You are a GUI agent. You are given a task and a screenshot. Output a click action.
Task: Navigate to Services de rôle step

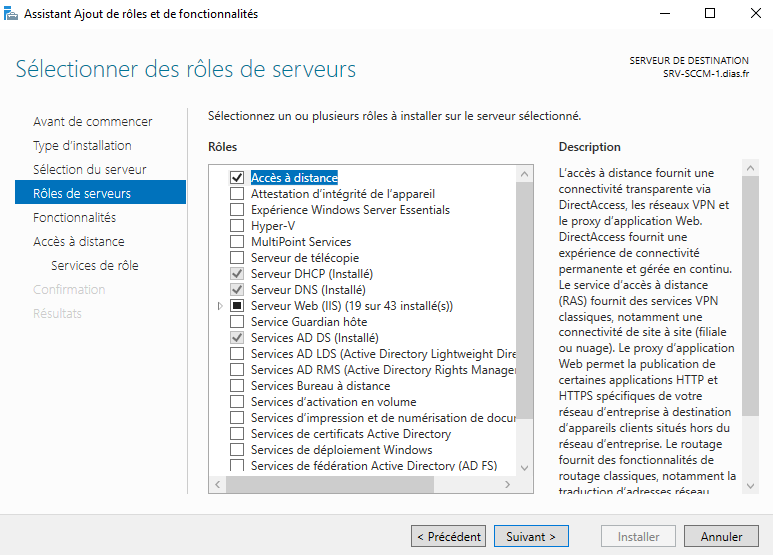[x=94, y=265]
